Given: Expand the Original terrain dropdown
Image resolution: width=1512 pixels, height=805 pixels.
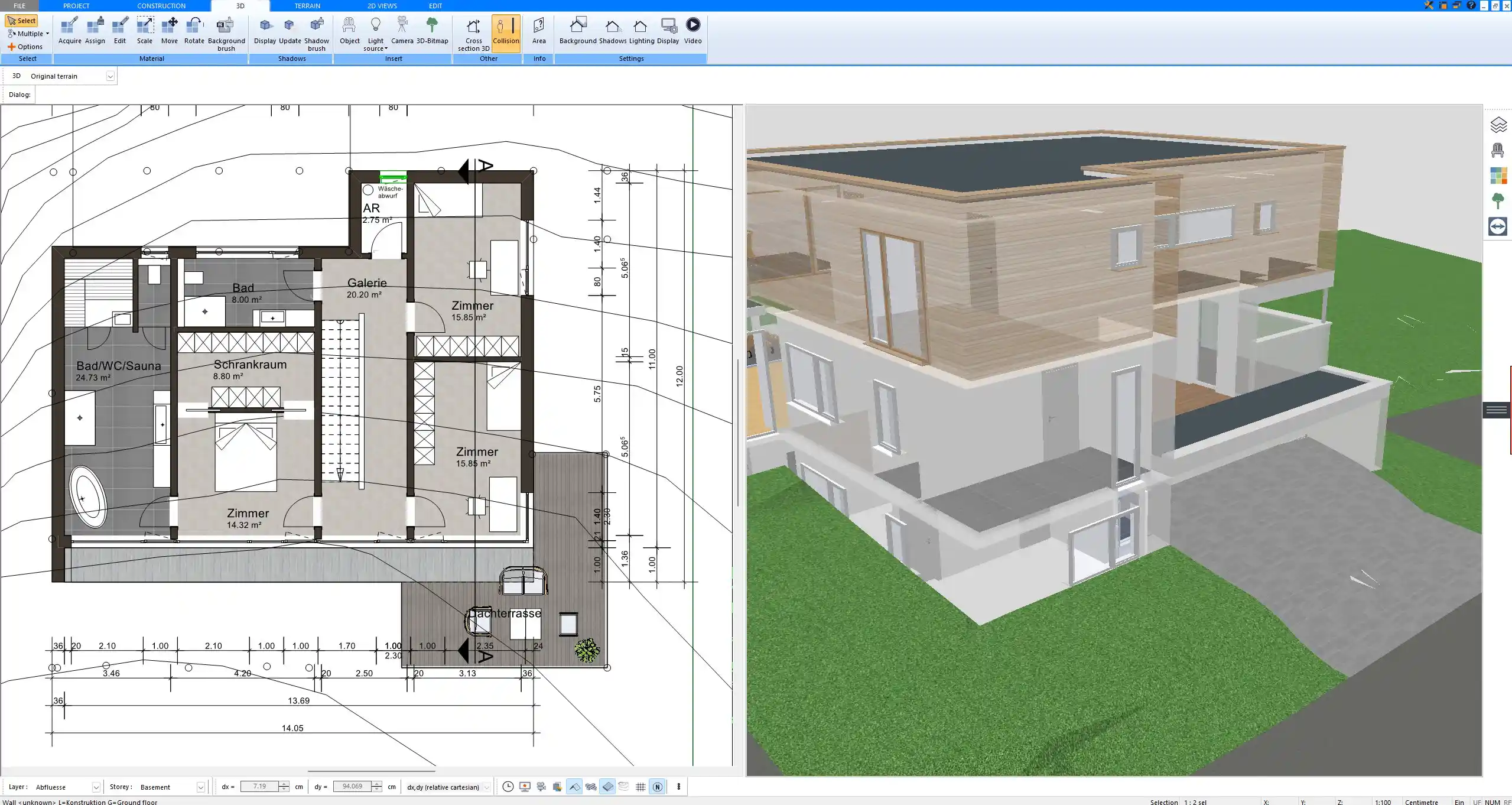Looking at the screenshot, I should click(x=110, y=76).
